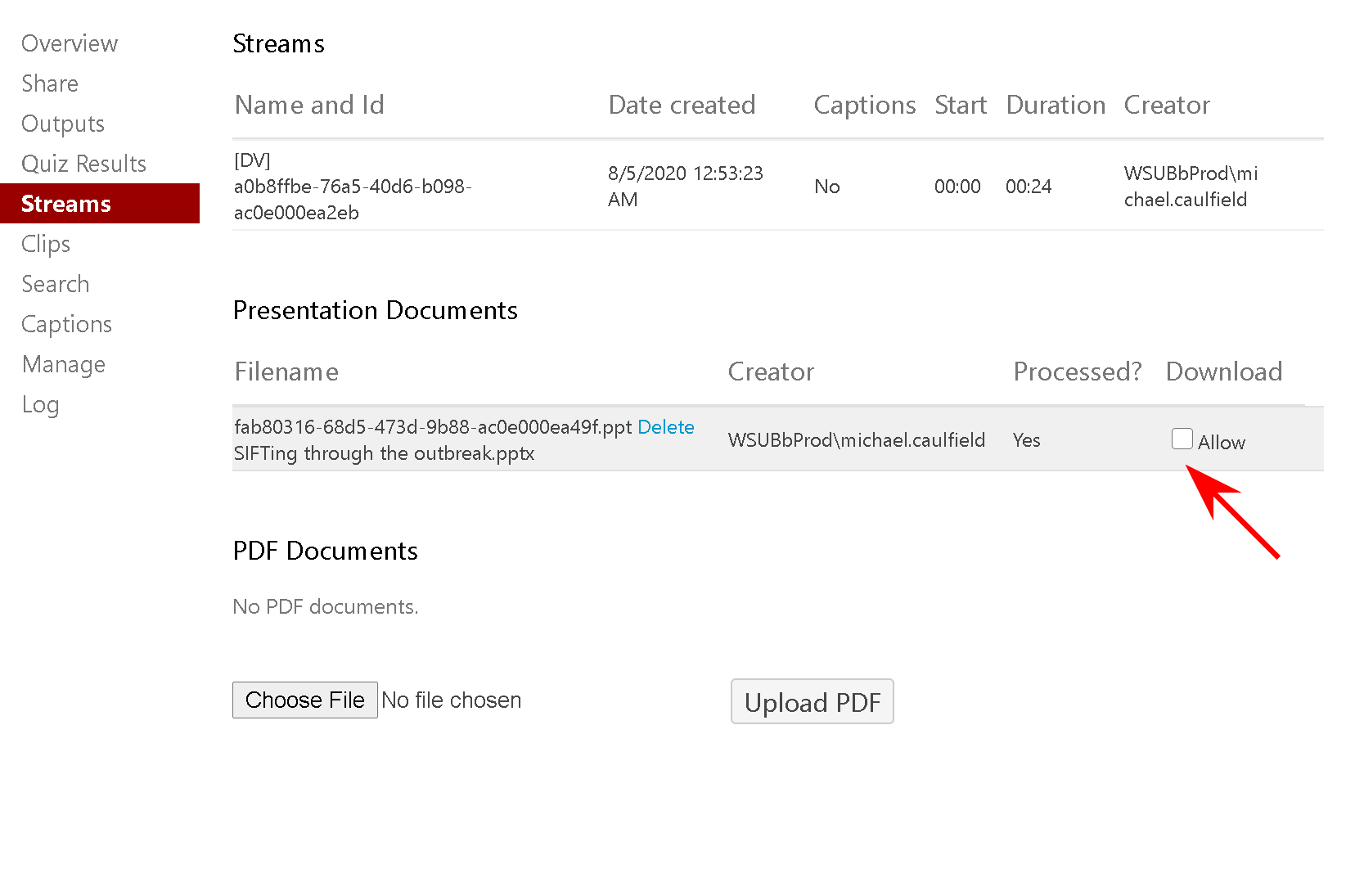Open the Manage page
Screen dimensions: 1346x896
pos(64,364)
